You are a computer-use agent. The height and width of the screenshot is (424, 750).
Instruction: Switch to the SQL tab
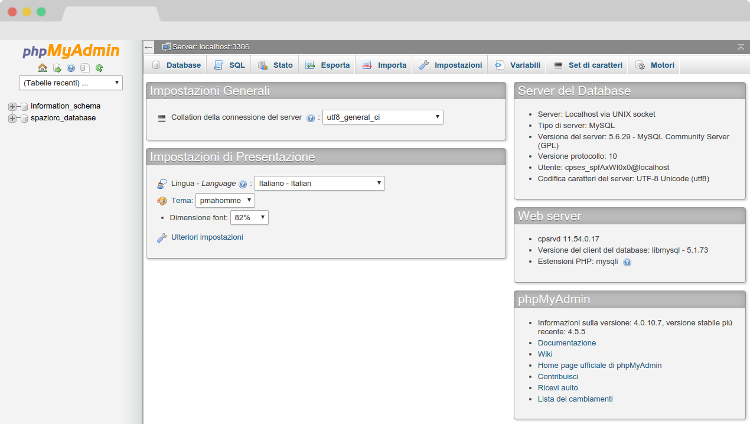(x=230, y=65)
